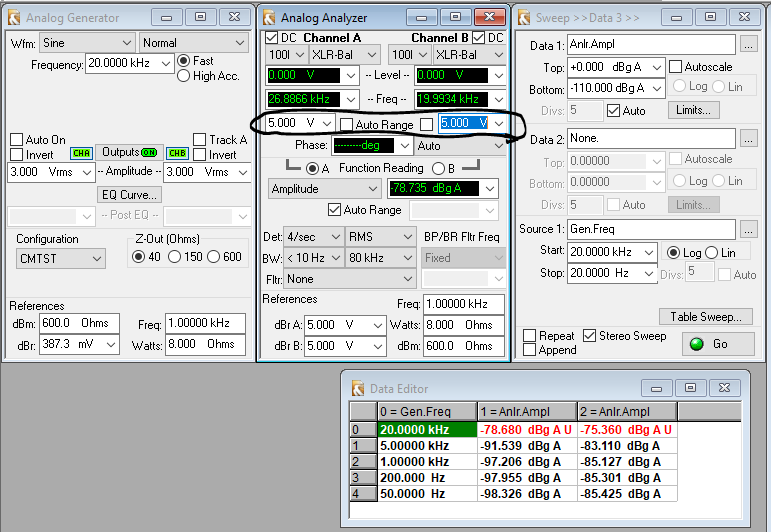Open the Table Sweep dialog

[706, 317]
